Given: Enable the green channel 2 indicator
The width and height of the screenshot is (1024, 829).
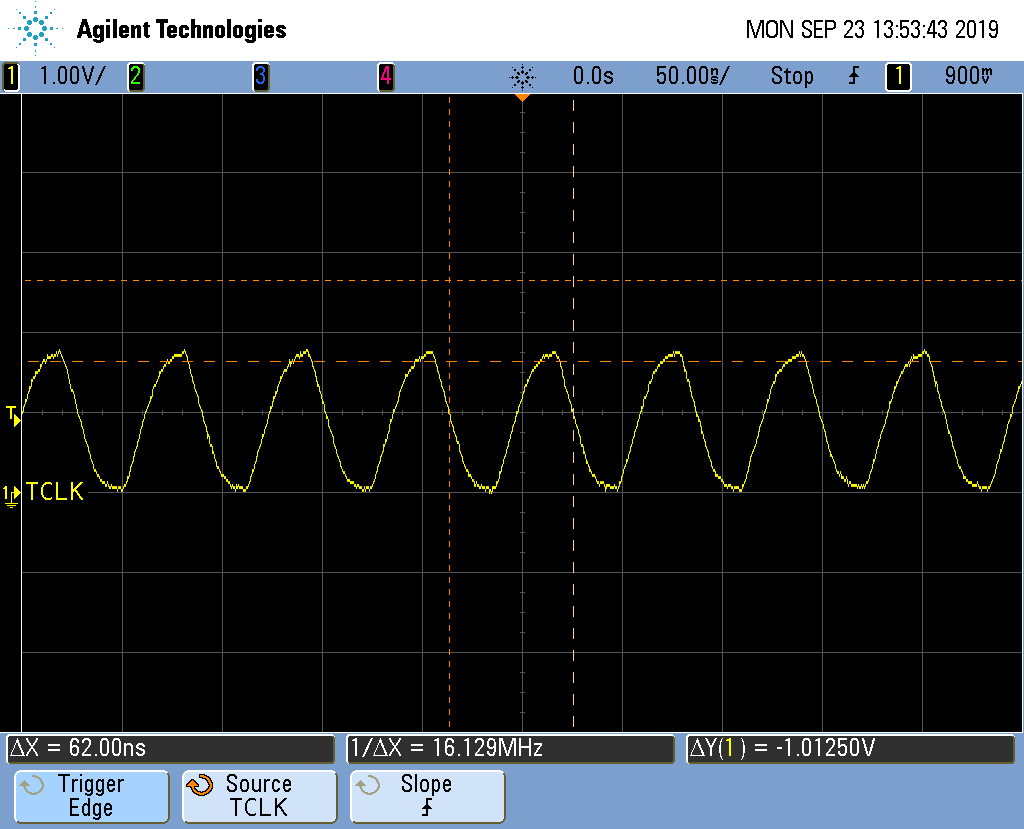Looking at the screenshot, I should [x=135, y=76].
